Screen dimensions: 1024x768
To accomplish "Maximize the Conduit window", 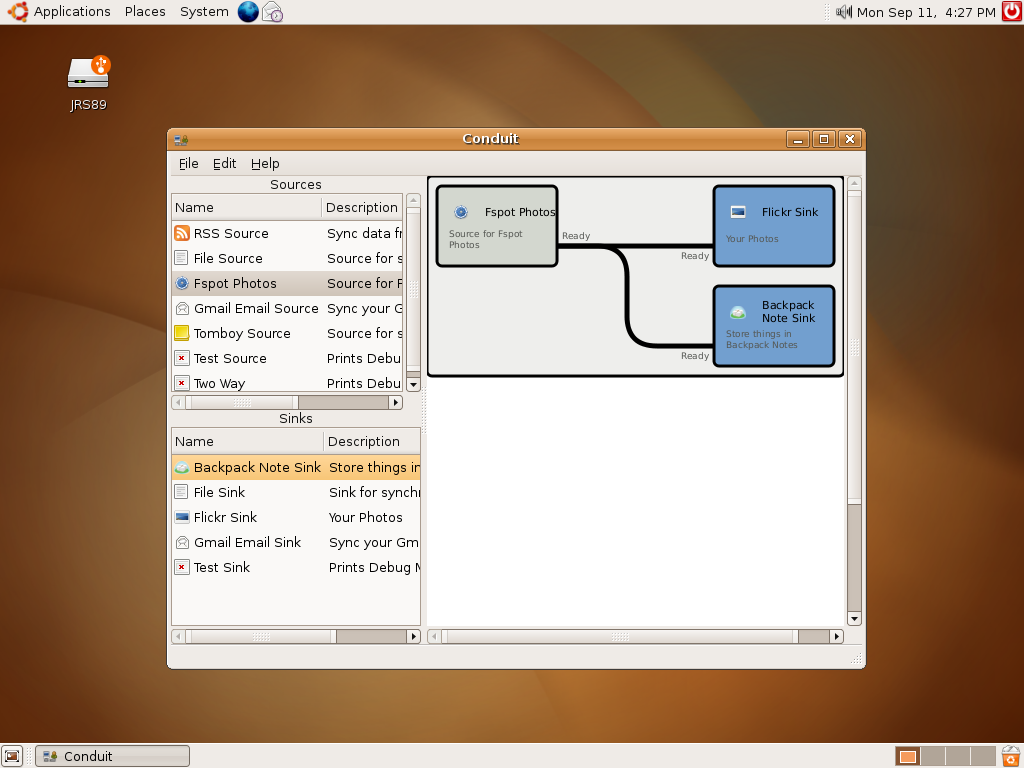I will 824,139.
